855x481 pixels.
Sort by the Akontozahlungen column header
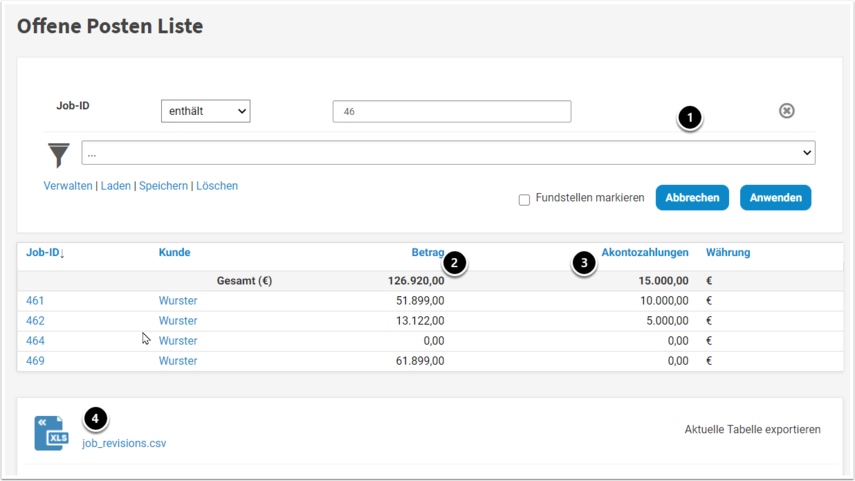[645, 253]
